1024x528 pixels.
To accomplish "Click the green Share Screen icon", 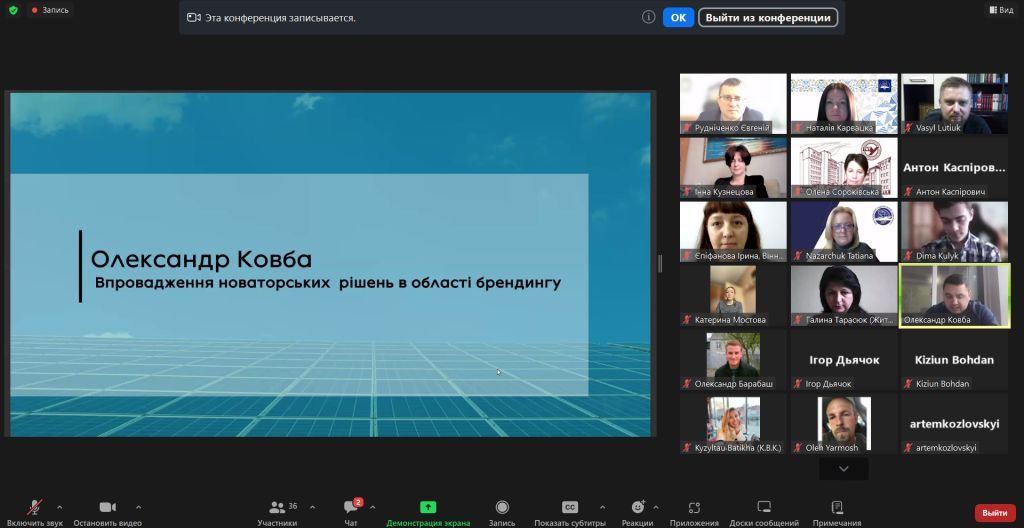I will [428, 507].
